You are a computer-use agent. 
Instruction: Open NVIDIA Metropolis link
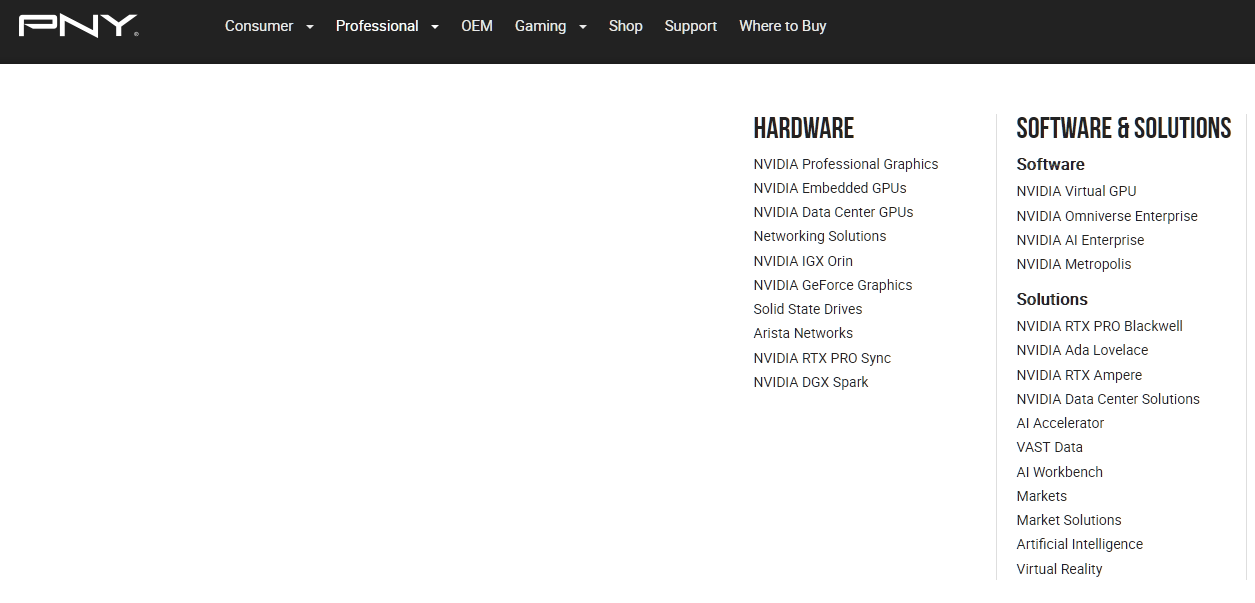click(x=1074, y=264)
